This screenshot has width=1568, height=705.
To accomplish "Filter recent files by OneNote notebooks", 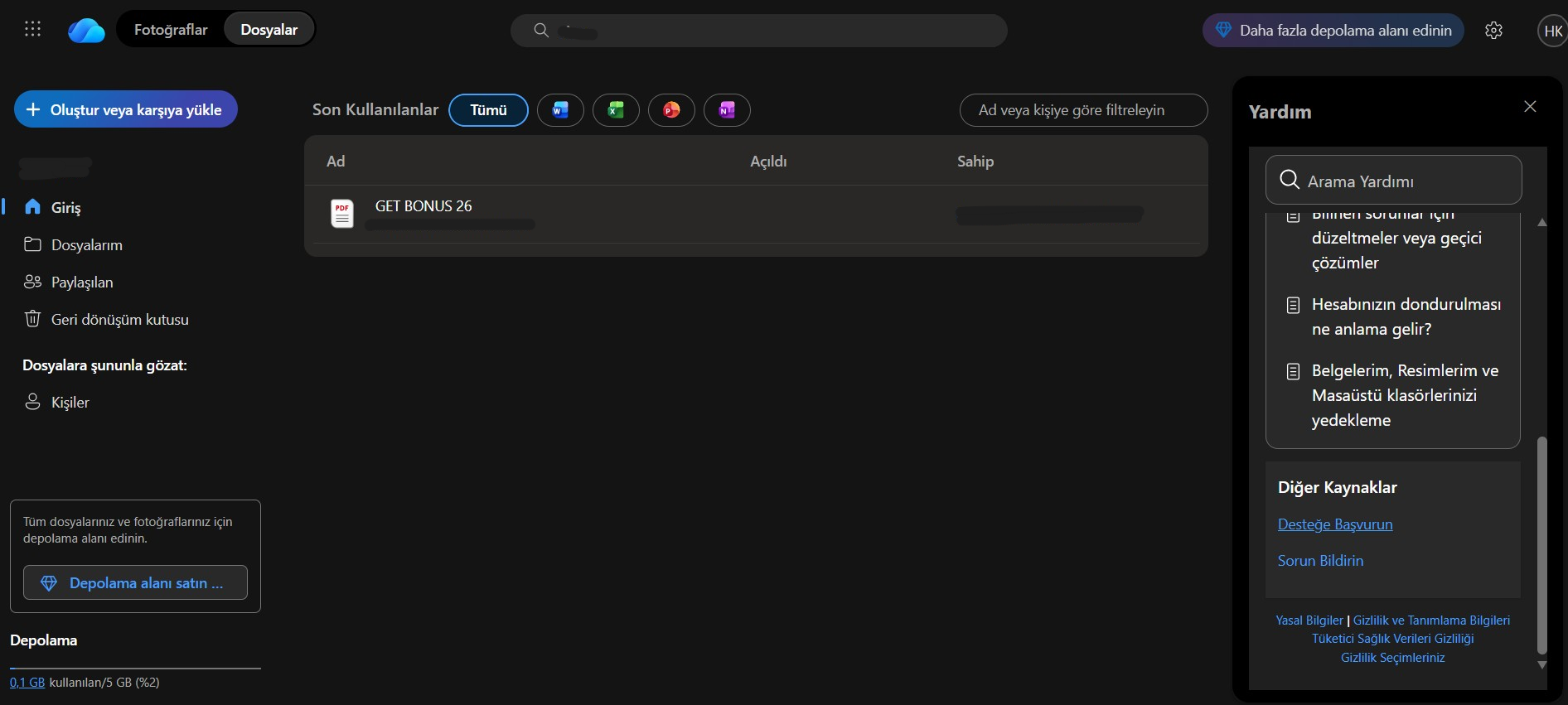I will [x=727, y=110].
